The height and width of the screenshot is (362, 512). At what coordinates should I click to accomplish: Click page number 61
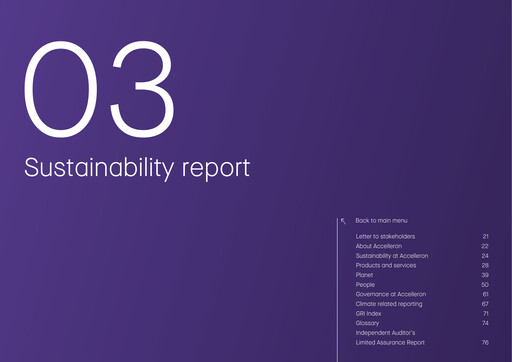(485, 294)
